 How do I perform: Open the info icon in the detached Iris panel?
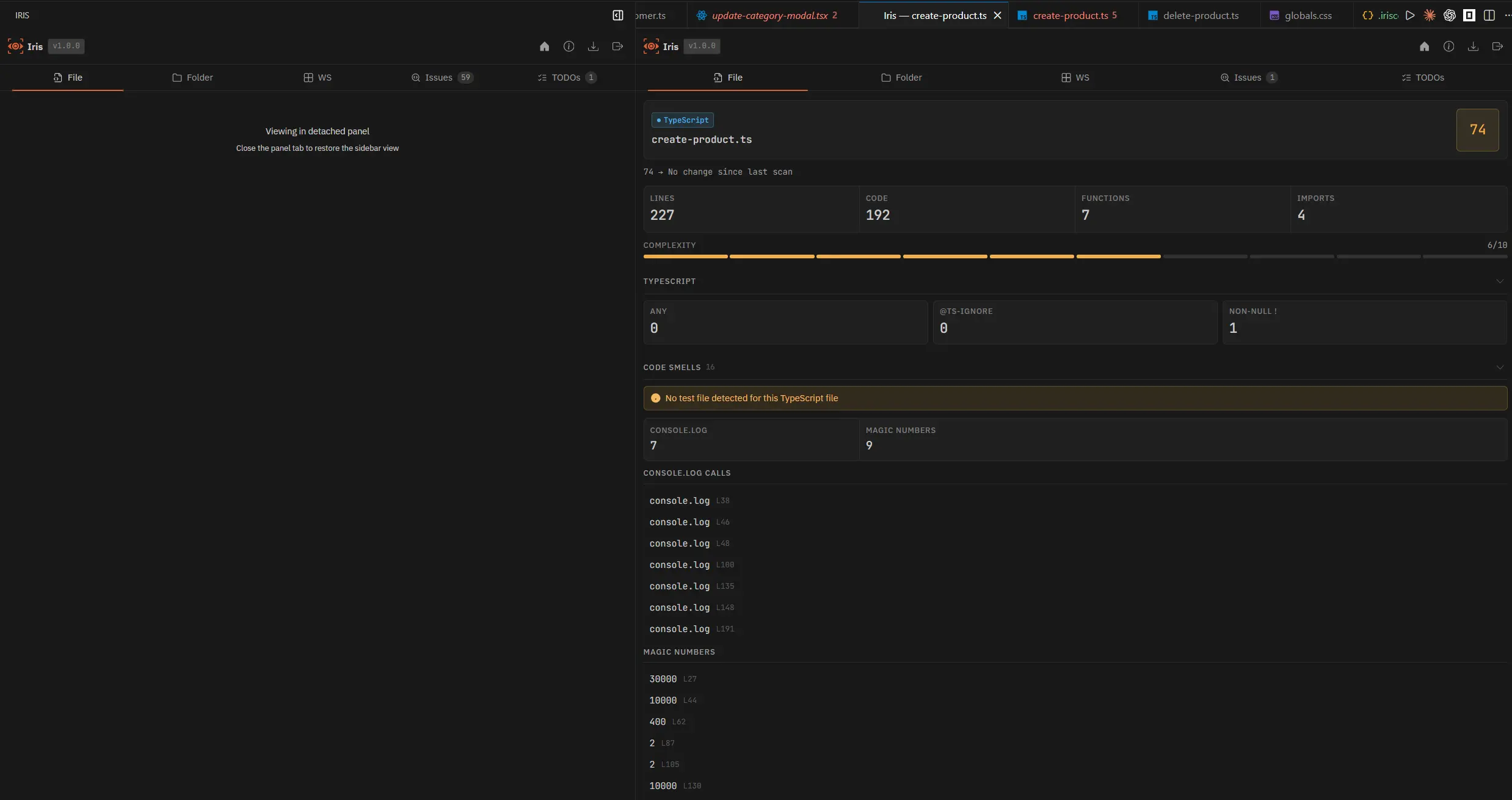1448,46
